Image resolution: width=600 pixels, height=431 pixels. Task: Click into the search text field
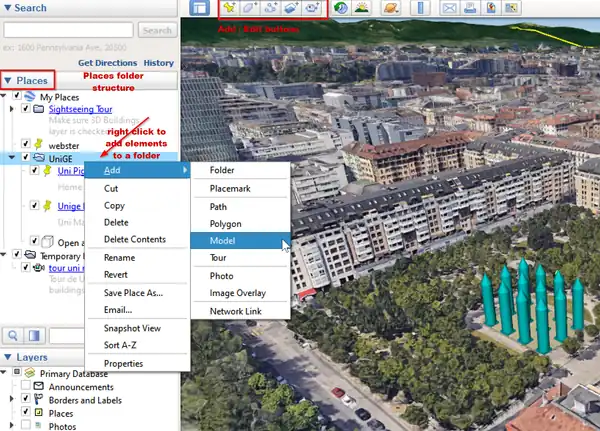[x=68, y=31]
